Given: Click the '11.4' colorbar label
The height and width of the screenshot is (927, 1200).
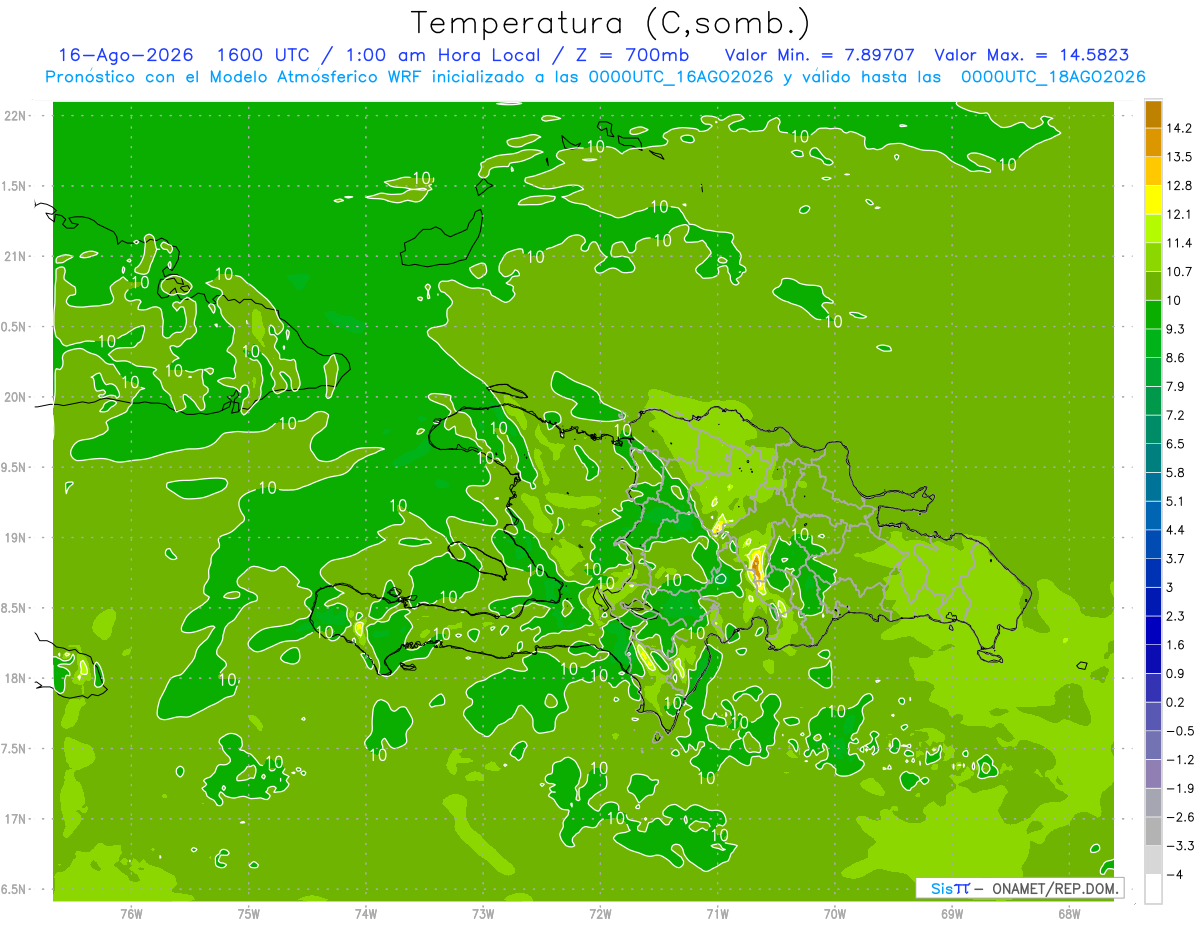Looking at the screenshot, I should (x=1178, y=243).
